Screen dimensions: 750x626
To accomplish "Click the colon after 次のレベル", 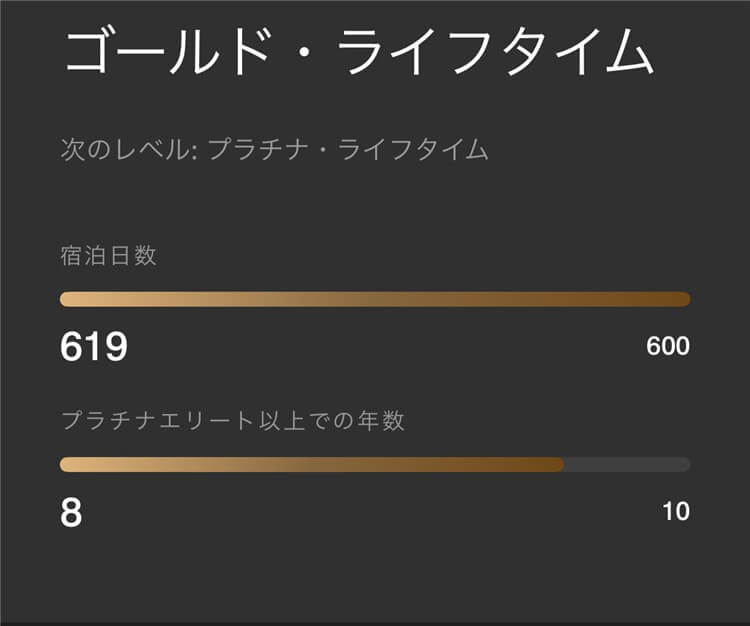I will pyautogui.click(x=196, y=152).
